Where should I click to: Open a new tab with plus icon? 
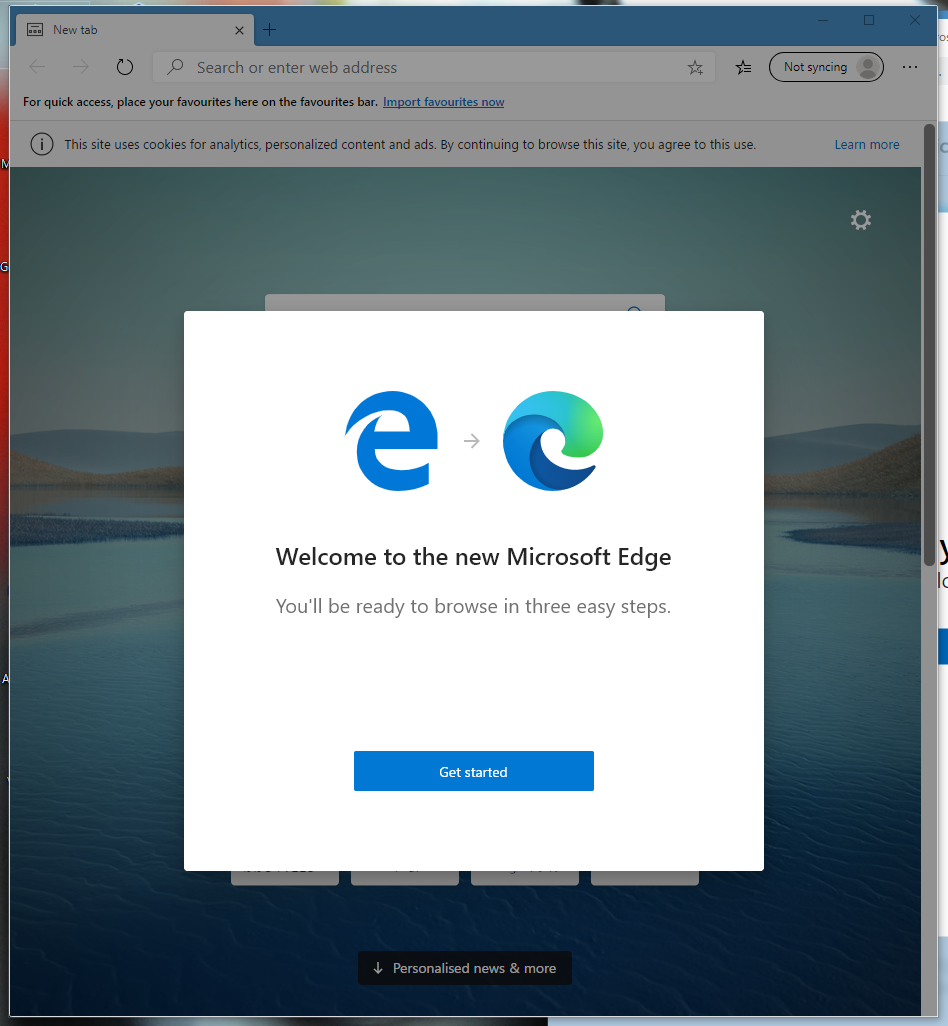point(269,29)
